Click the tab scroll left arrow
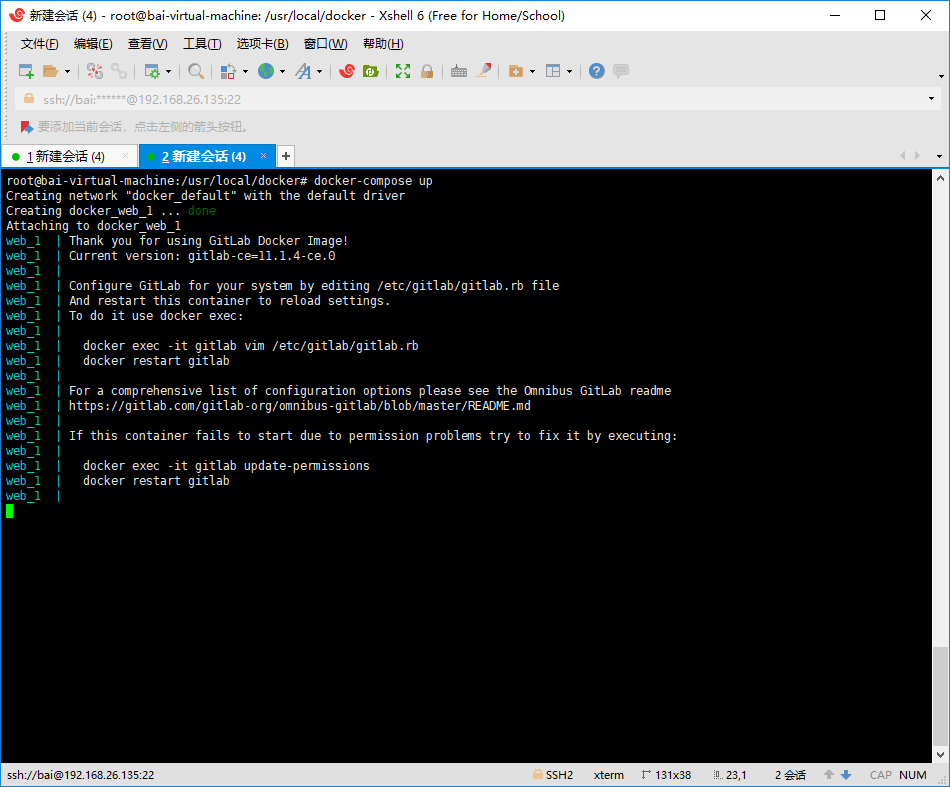The height and width of the screenshot is (787, 950). (903, 156)
